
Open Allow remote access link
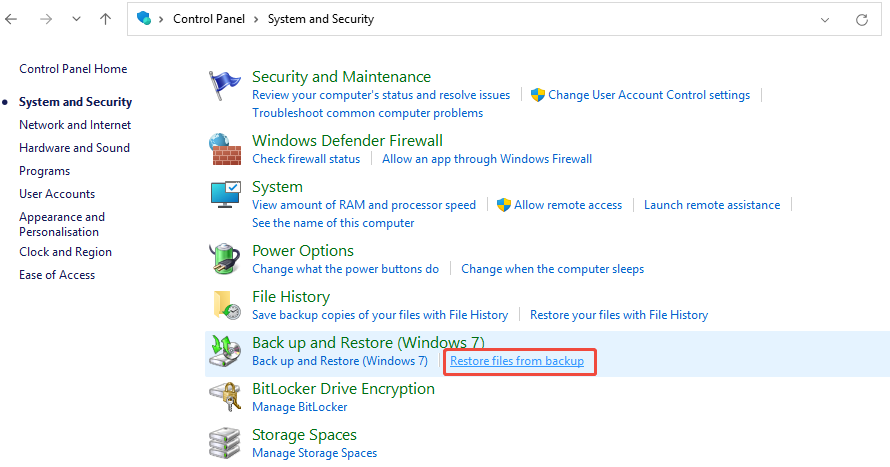[x=567, y=205]
